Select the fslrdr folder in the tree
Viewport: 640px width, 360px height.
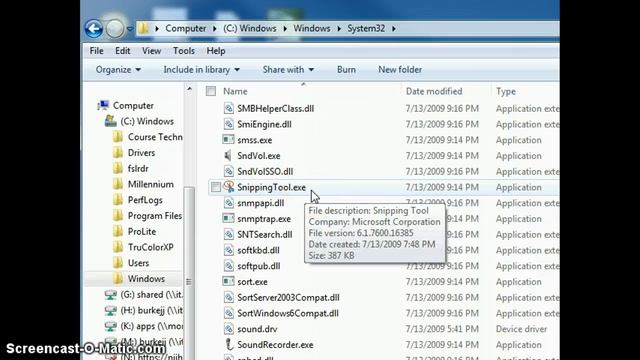[x=138, y=169]
